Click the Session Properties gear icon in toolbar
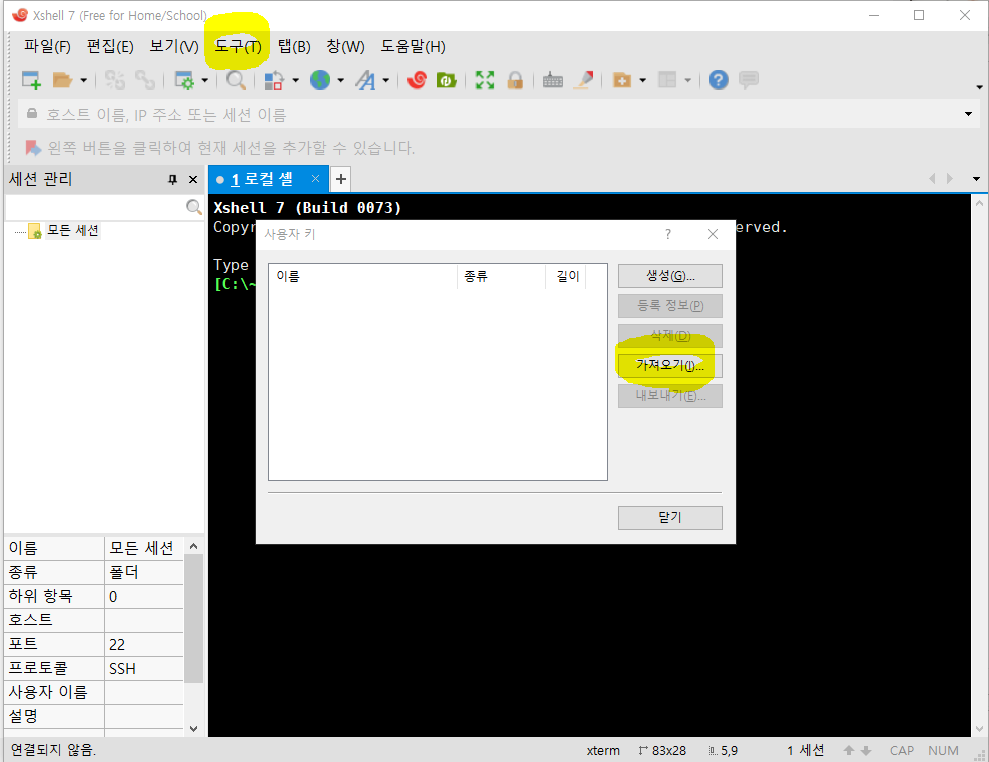The width and height of the screenshot is (989, 762). tap(184, 80)
